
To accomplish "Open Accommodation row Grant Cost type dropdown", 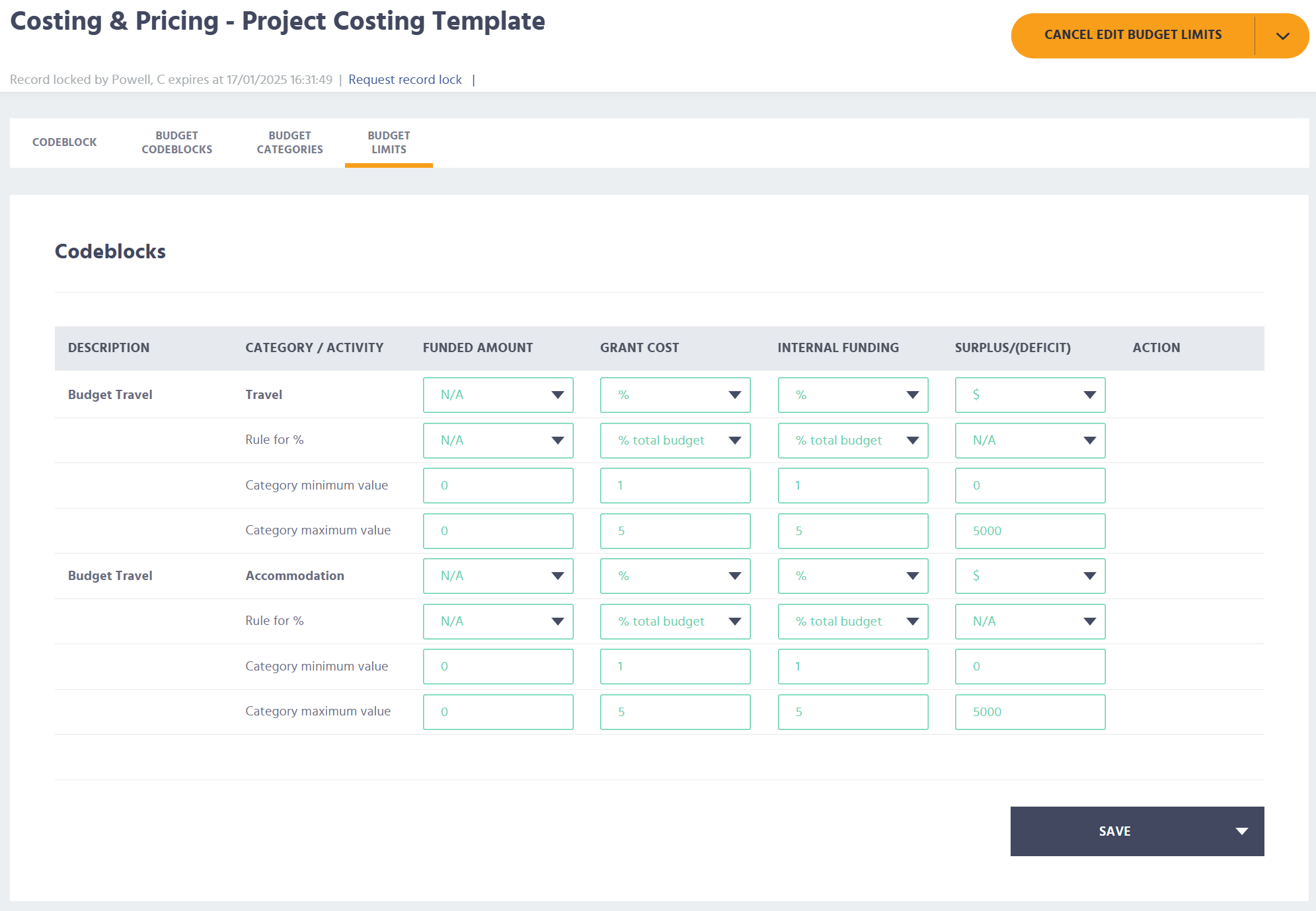I will 676,576.
